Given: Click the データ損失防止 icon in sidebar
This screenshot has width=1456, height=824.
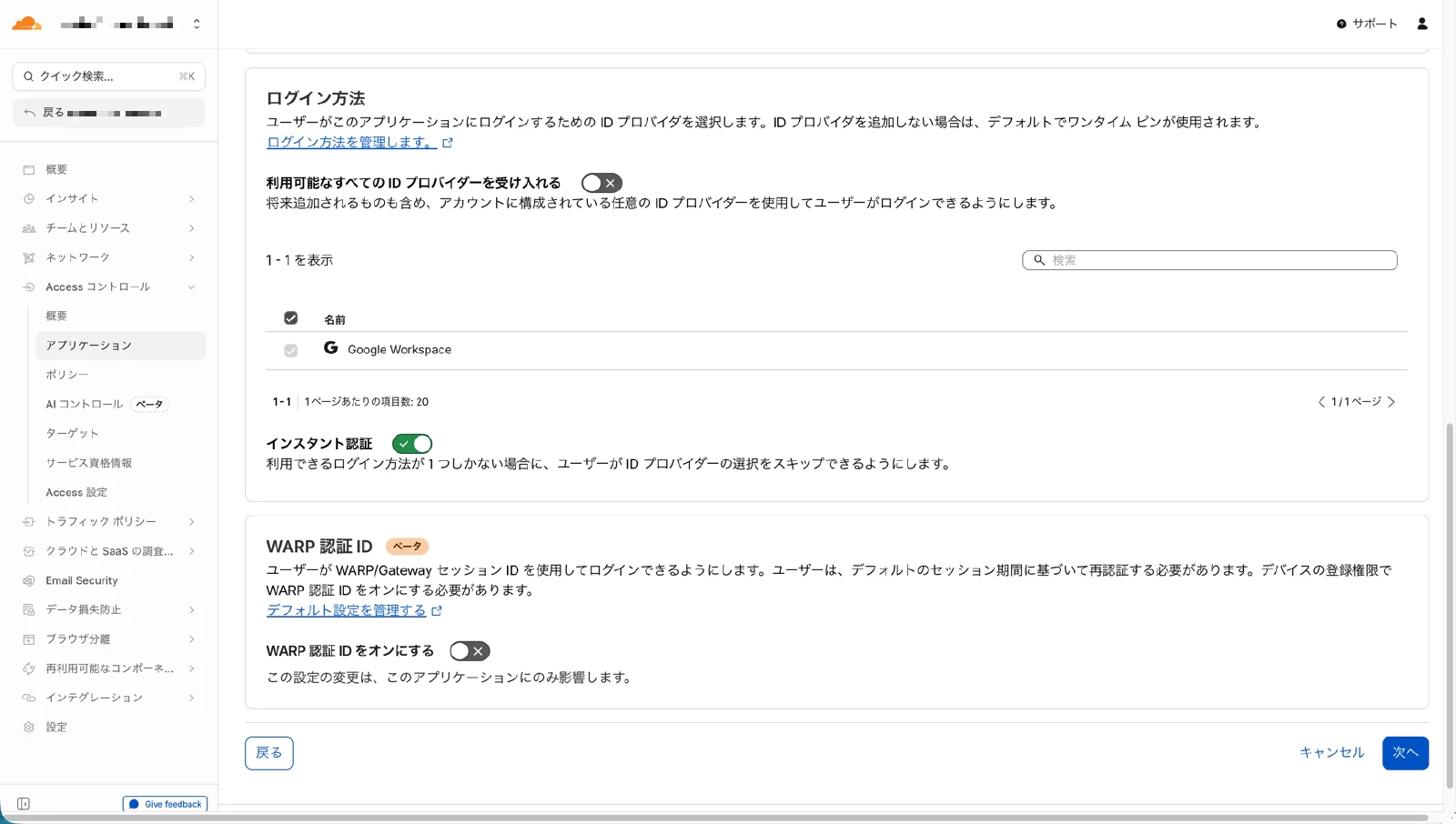Looking at the screenshot, I should (x=28, y=609).
